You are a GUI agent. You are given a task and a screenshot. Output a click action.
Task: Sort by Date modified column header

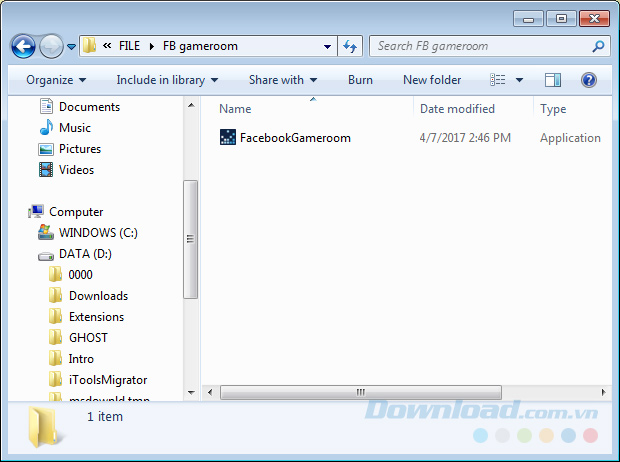(x=457, y=109)
